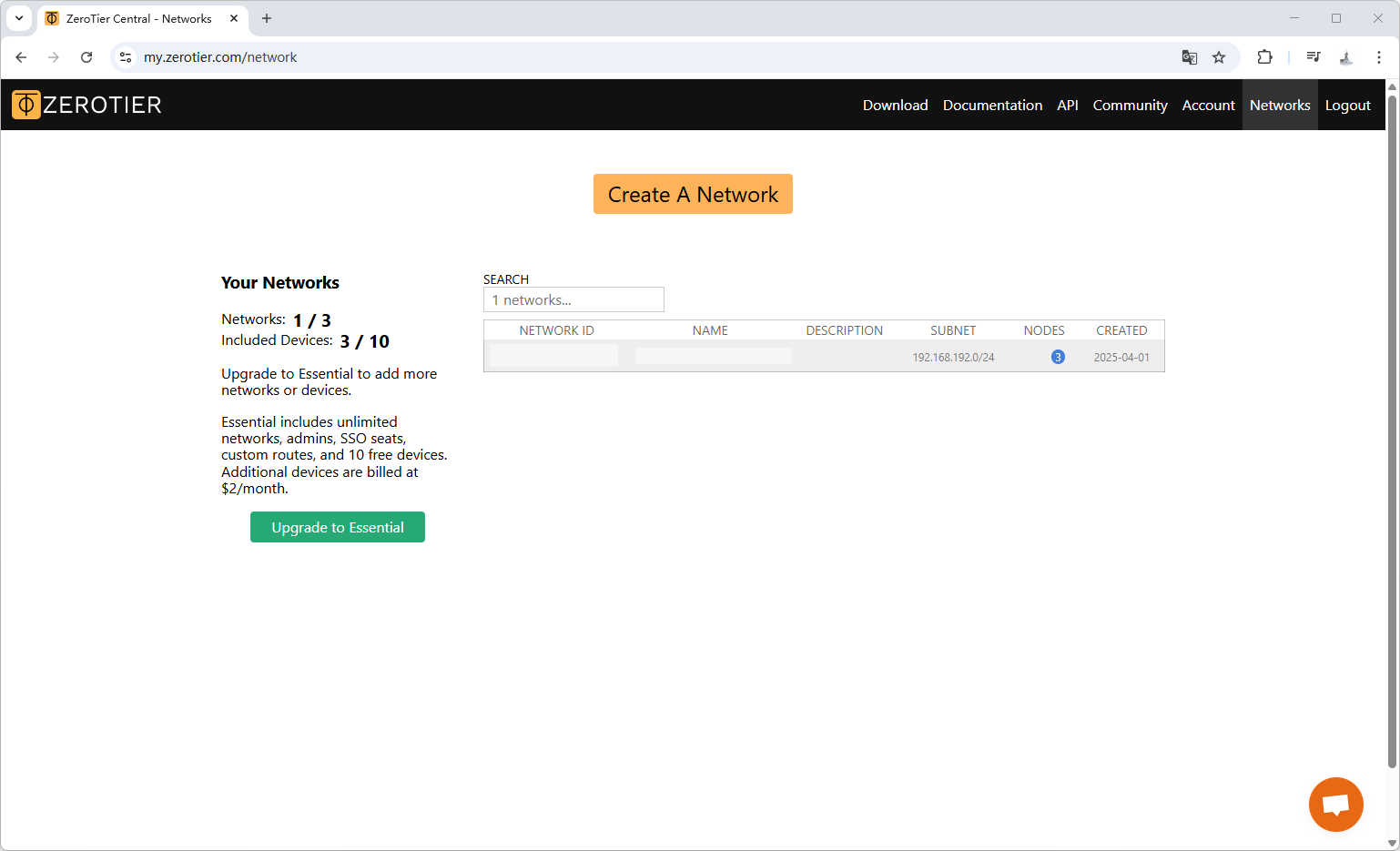Click the blue nodes count badge
Screen dimensions: 1400x851
pos(1058,357)
